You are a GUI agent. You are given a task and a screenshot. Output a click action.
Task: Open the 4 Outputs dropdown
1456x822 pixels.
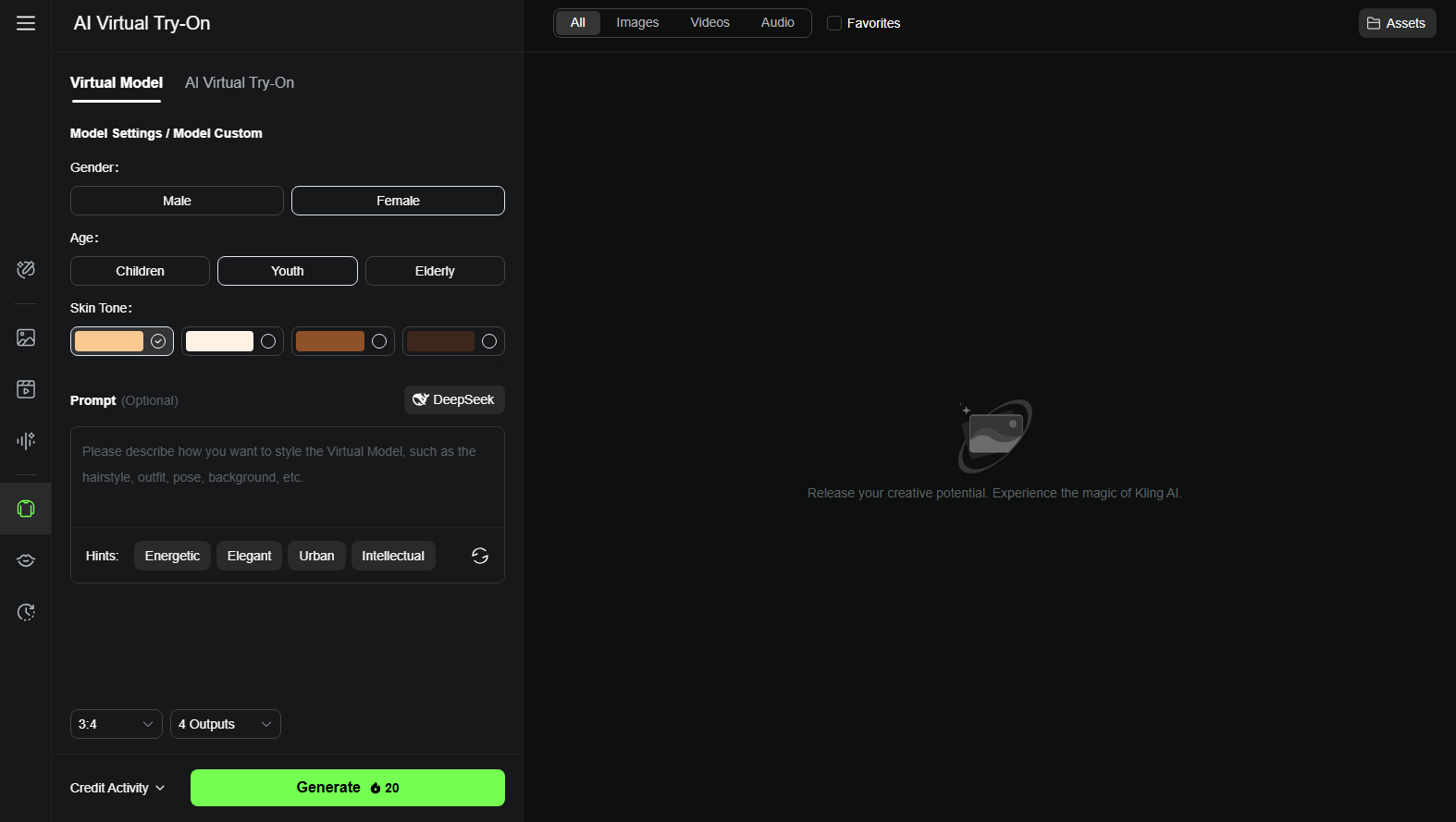(225, 724)
